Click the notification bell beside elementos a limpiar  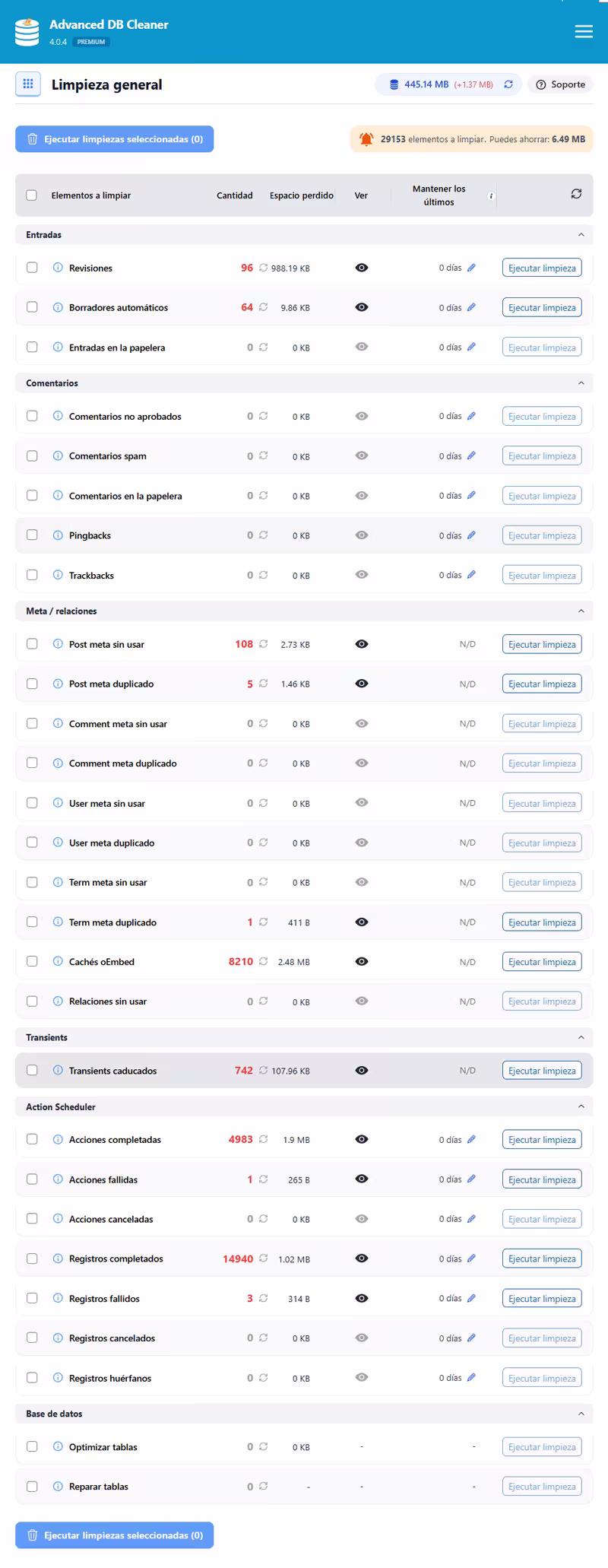[x=365, y=139]
